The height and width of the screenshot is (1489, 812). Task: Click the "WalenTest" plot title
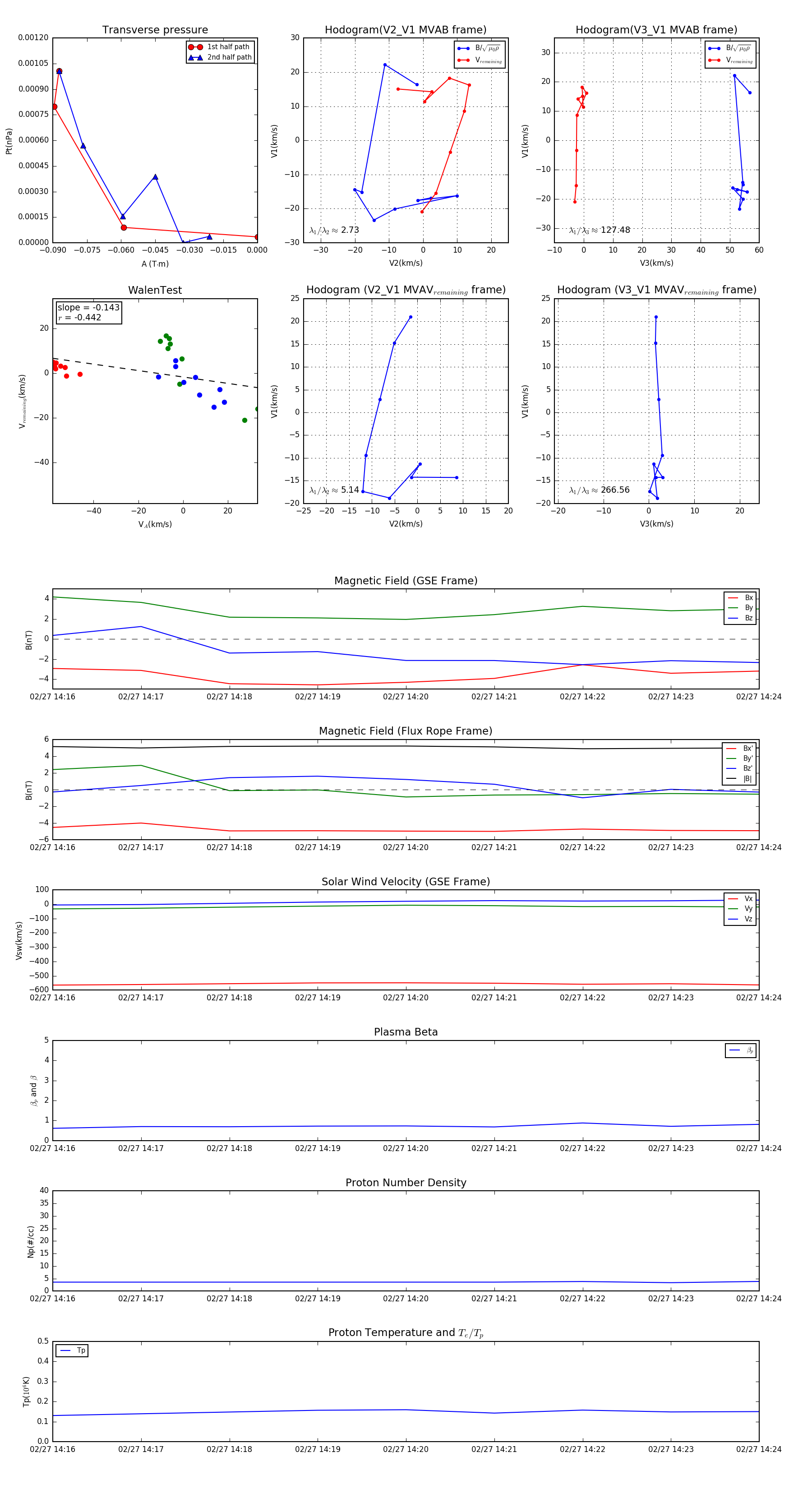point(155,290)
